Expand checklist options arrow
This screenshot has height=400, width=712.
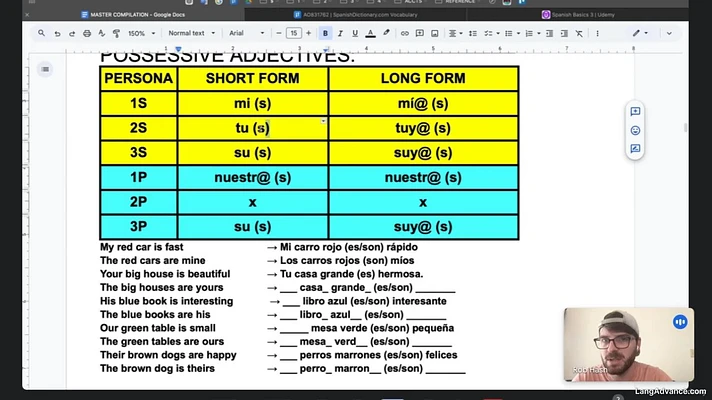498,33
